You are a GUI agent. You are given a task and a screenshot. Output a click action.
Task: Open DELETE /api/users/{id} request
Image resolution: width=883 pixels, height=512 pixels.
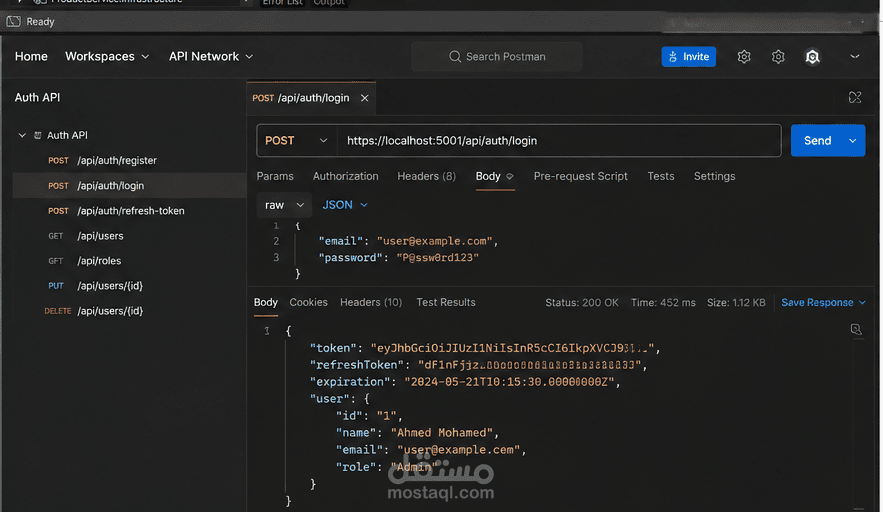click(x=93, y=311)
